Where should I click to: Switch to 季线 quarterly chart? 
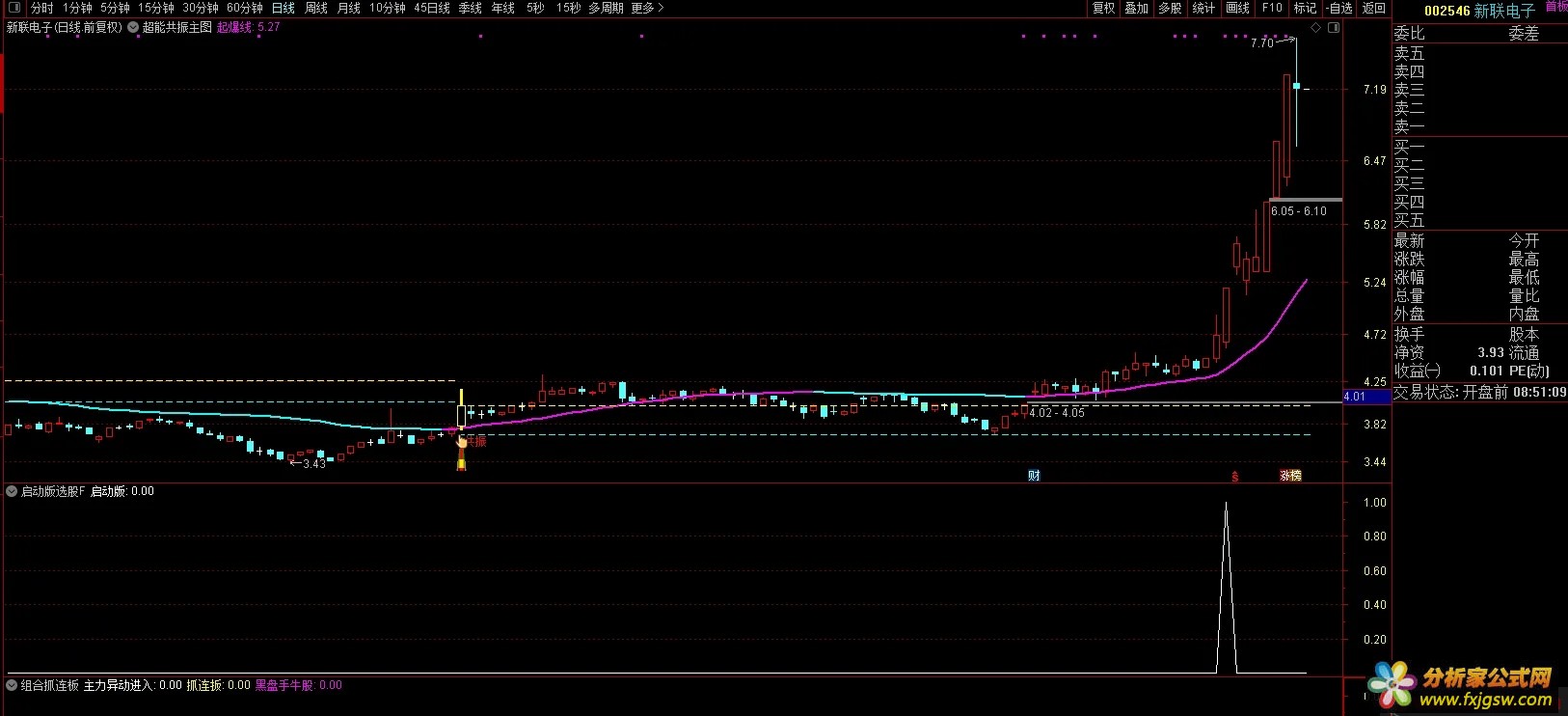click(470, 8)
